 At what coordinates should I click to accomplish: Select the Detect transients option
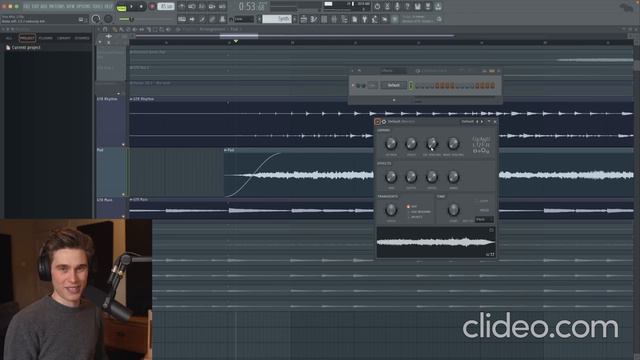414,217
